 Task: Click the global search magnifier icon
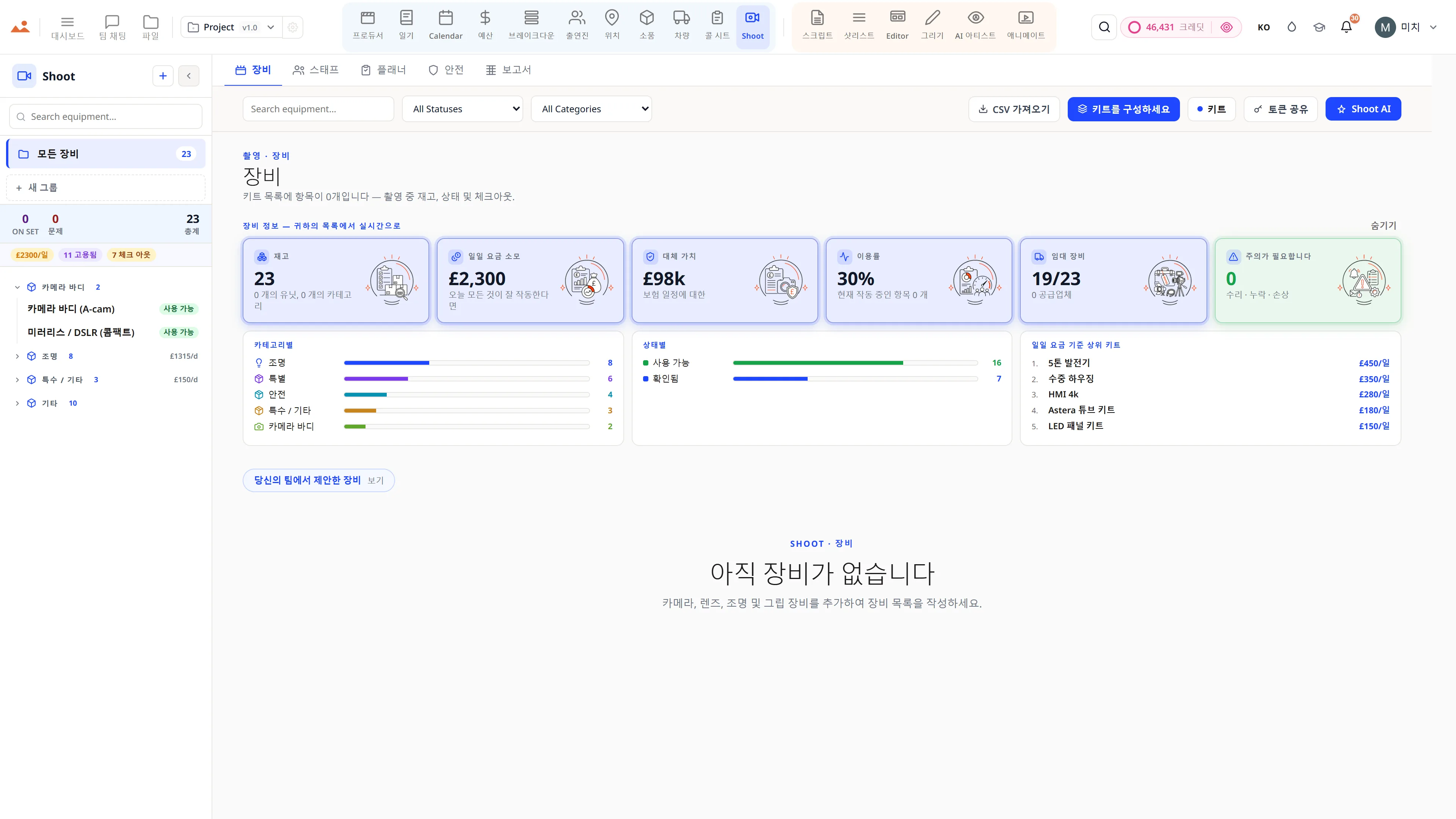[1104, 27]
